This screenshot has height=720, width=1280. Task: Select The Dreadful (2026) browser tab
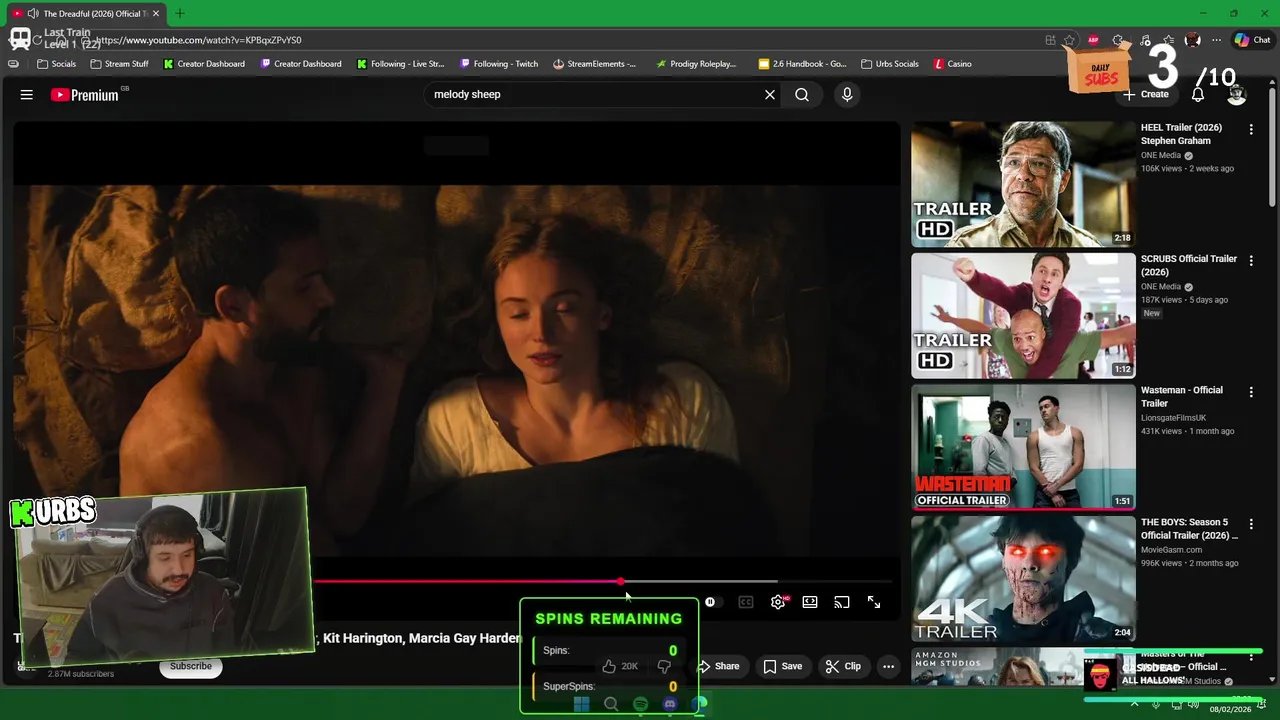(x=86, y=14)
